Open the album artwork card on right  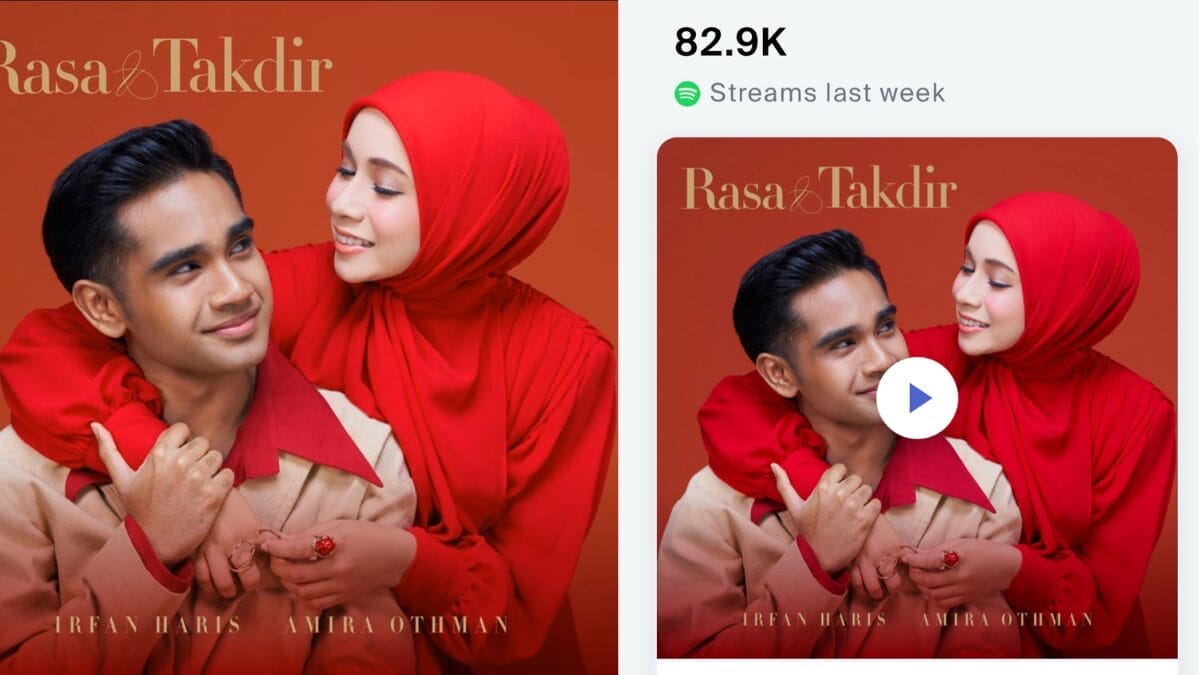(x=917, y=398)
